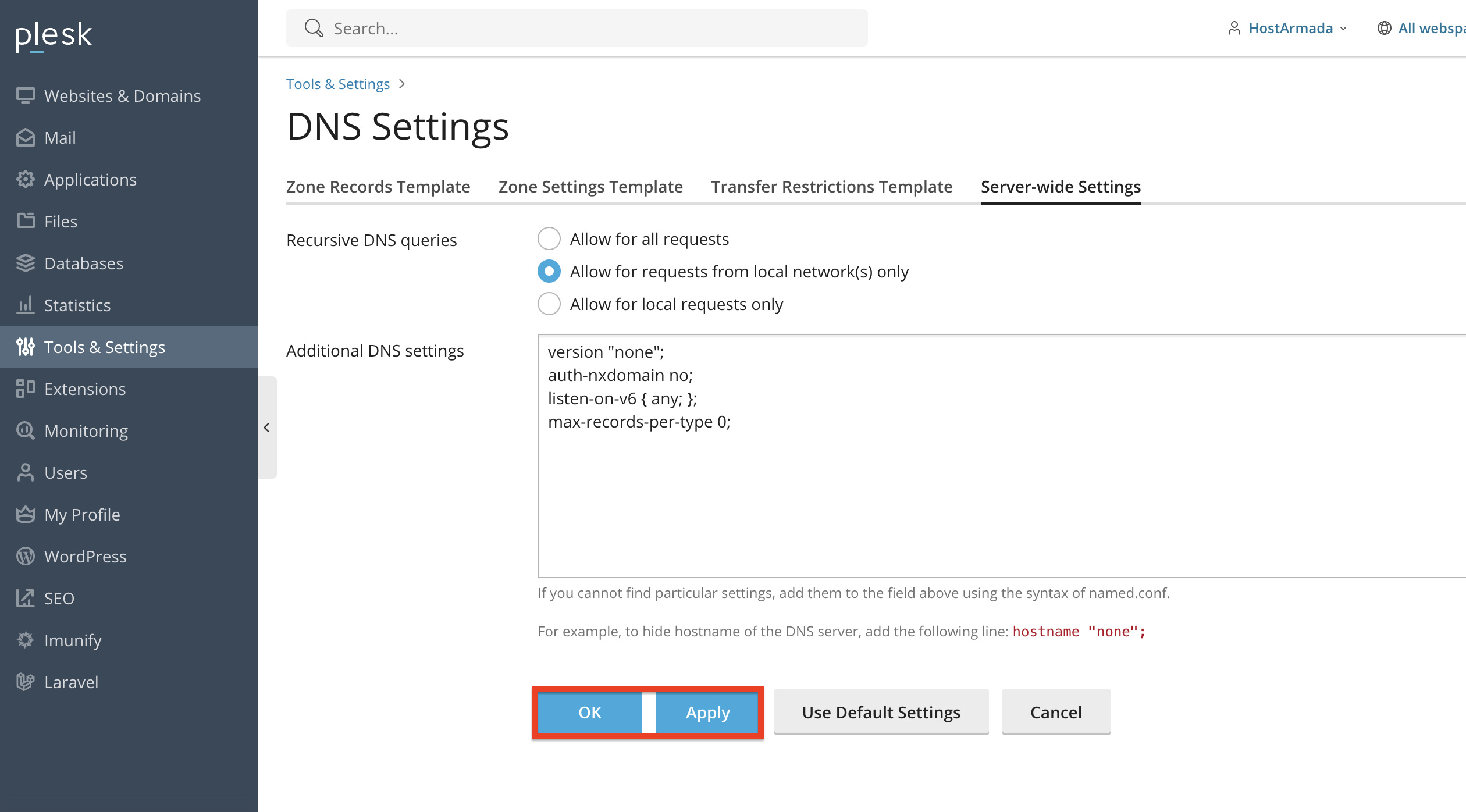This screenshot has width=1466, height=812.
Task: Open the Laravel icon in sidebar
Action: 25,682
